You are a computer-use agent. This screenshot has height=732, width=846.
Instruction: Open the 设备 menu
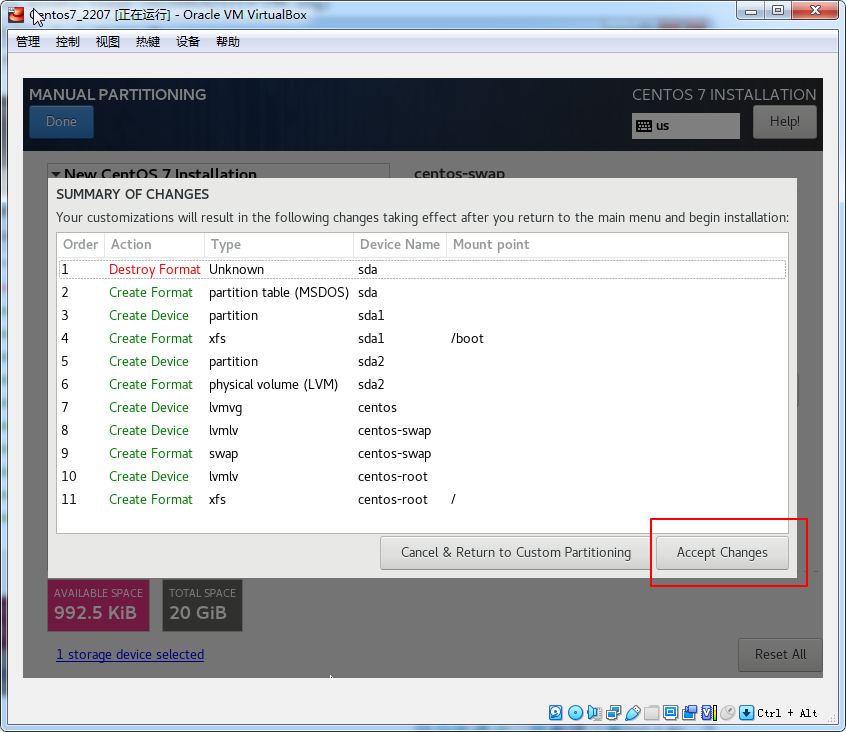click(x=188, y=42)
